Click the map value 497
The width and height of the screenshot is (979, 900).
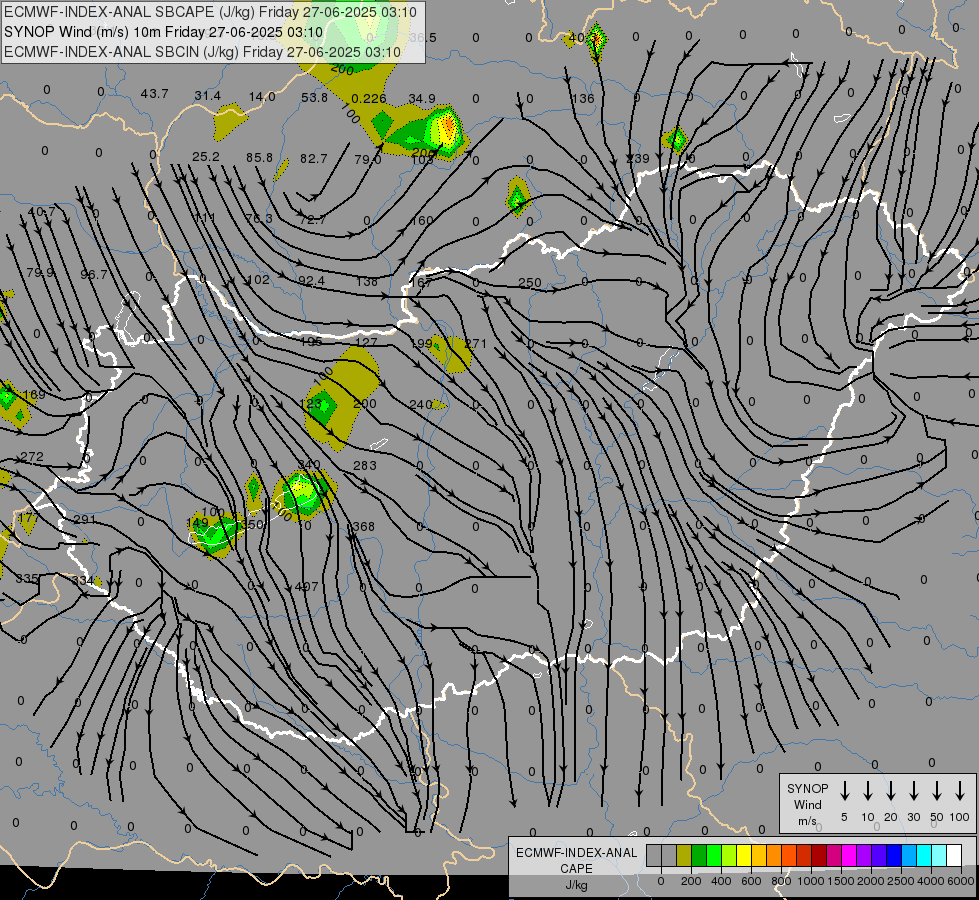coord(306,587)
